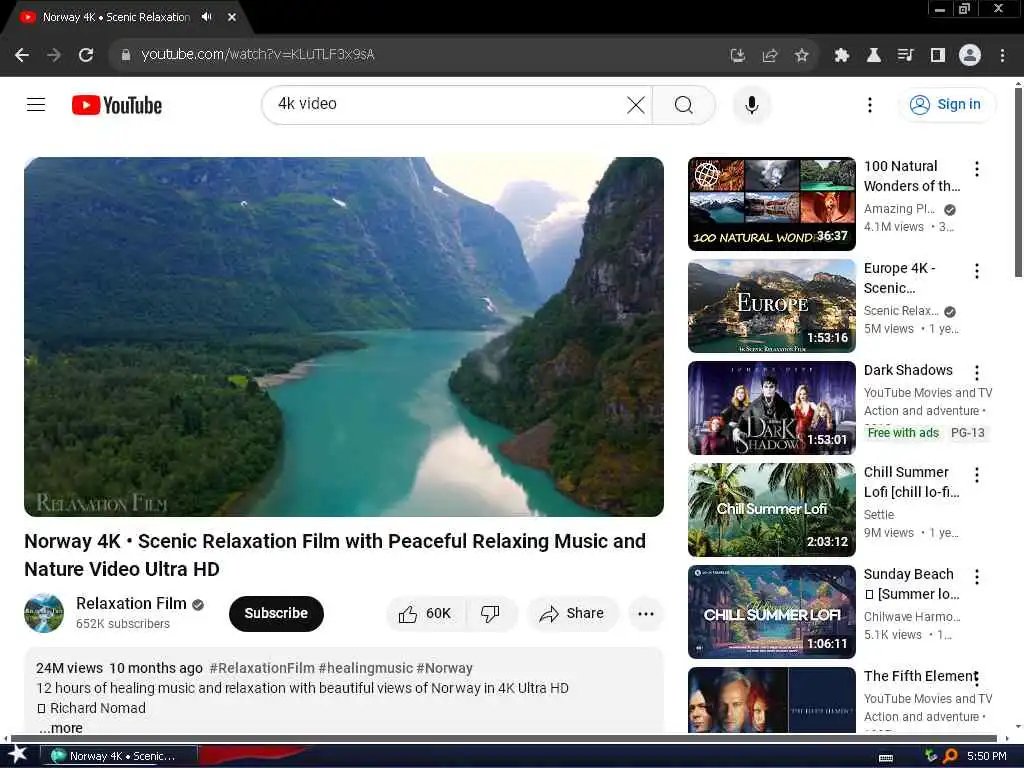This screenshot has width=1024, height=768.
Task: Click the orange search tray icon
Action: pos(951,756)
